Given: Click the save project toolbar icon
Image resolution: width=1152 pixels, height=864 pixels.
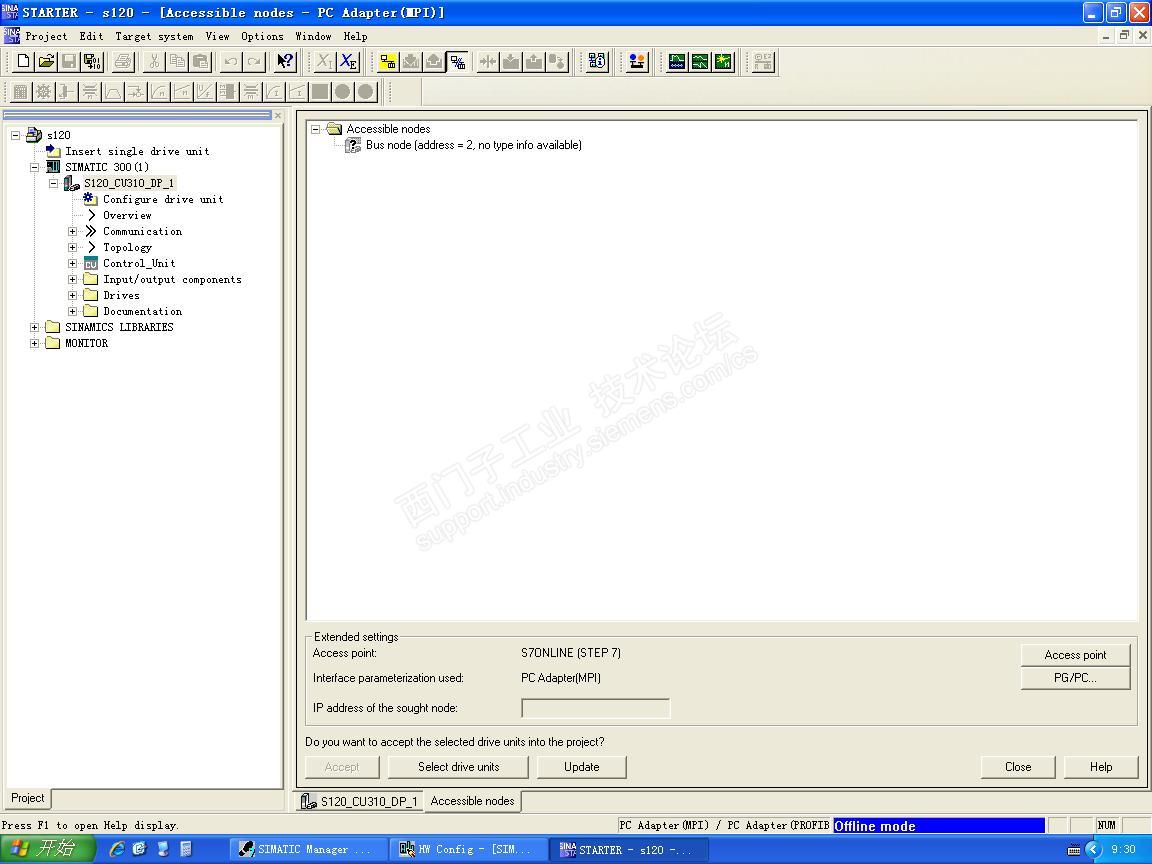Looking at the screenshot, I should [x=69, y=62].
